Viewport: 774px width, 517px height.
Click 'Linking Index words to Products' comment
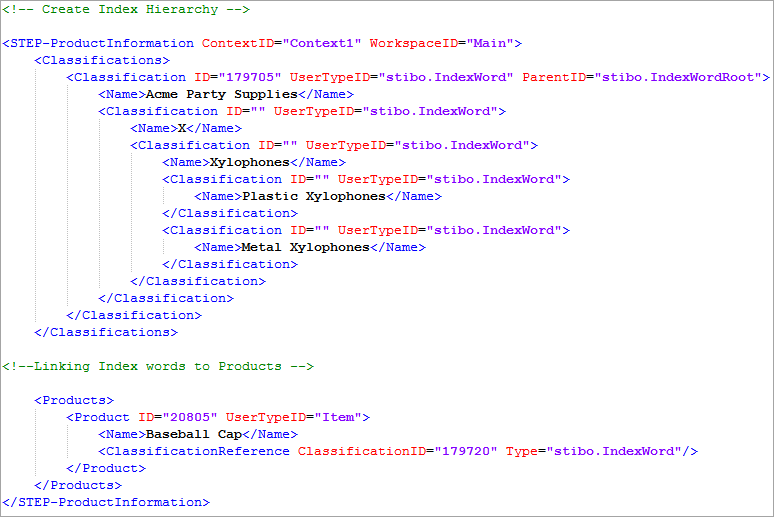point(158,366)
